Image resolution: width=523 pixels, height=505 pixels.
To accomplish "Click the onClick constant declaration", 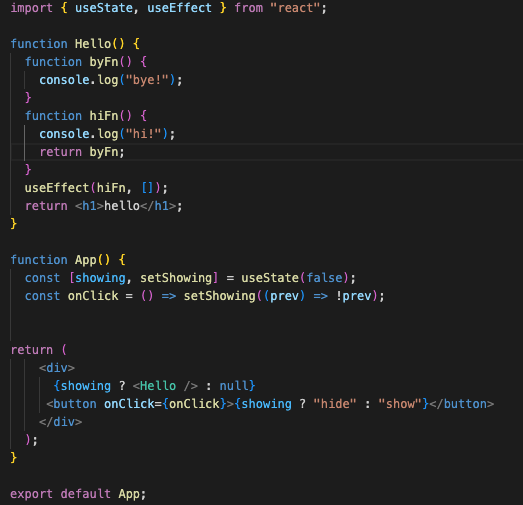I will point(93,296).
